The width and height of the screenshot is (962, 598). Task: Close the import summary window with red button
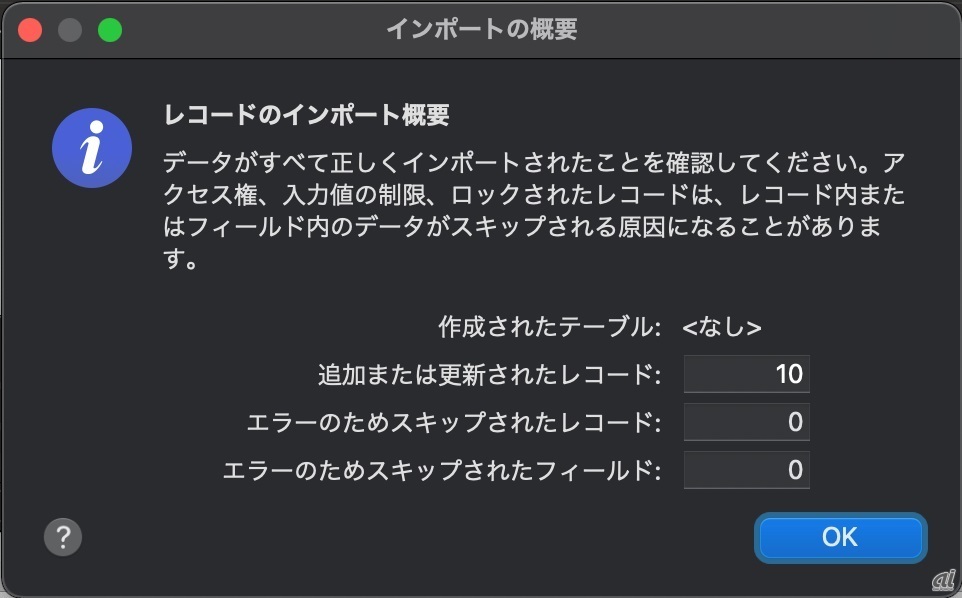click(x=30, y=29)
